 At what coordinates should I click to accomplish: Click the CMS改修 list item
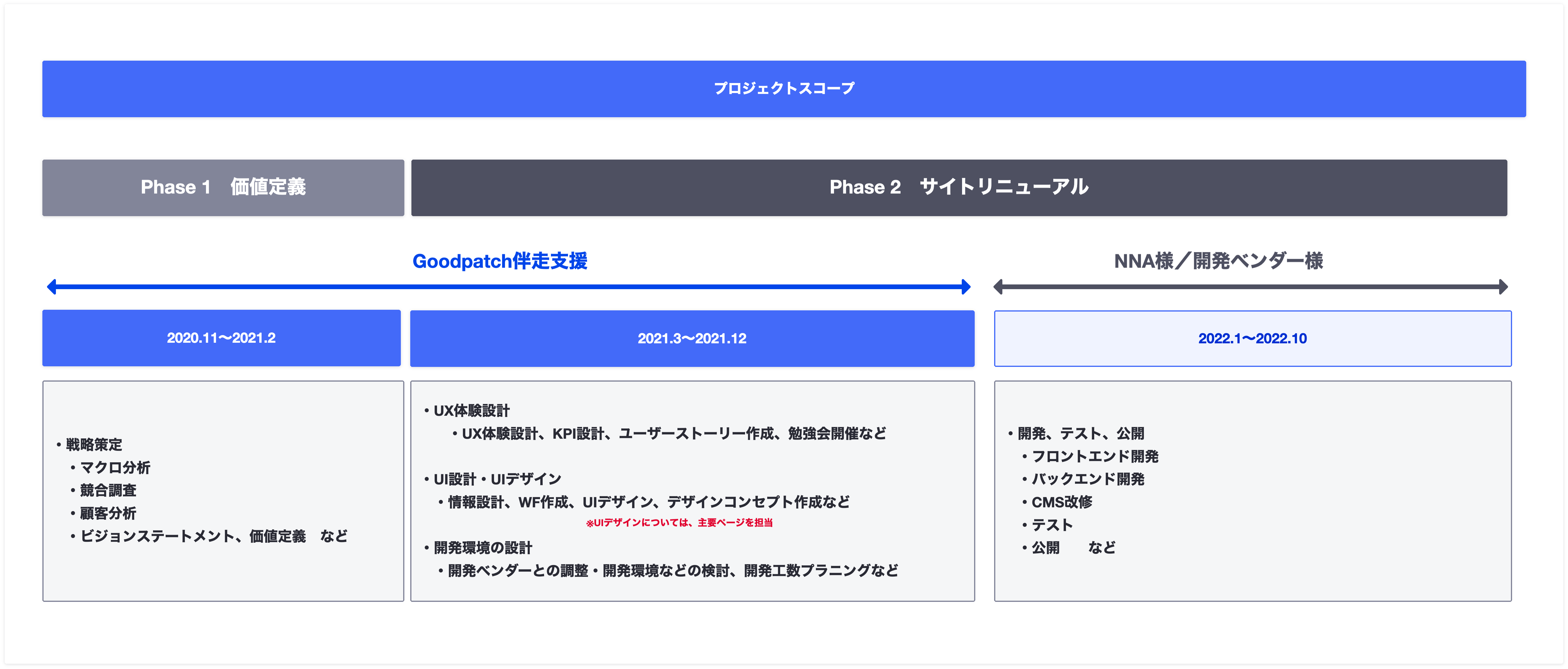(x=1062, y=502)
